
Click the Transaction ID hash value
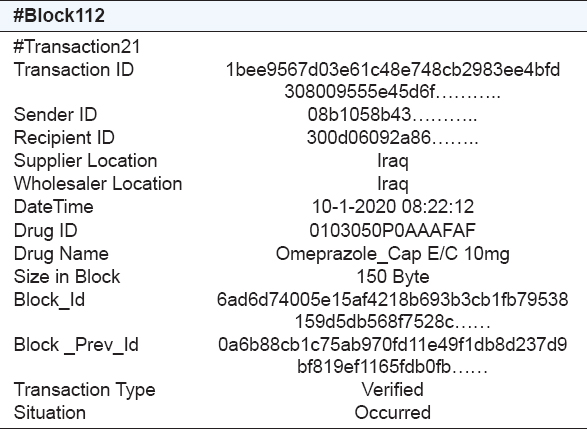point(393,80)
